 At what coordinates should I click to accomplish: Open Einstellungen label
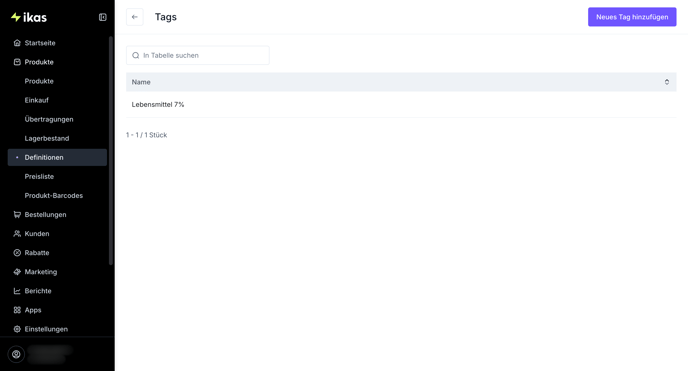point(46,329)
